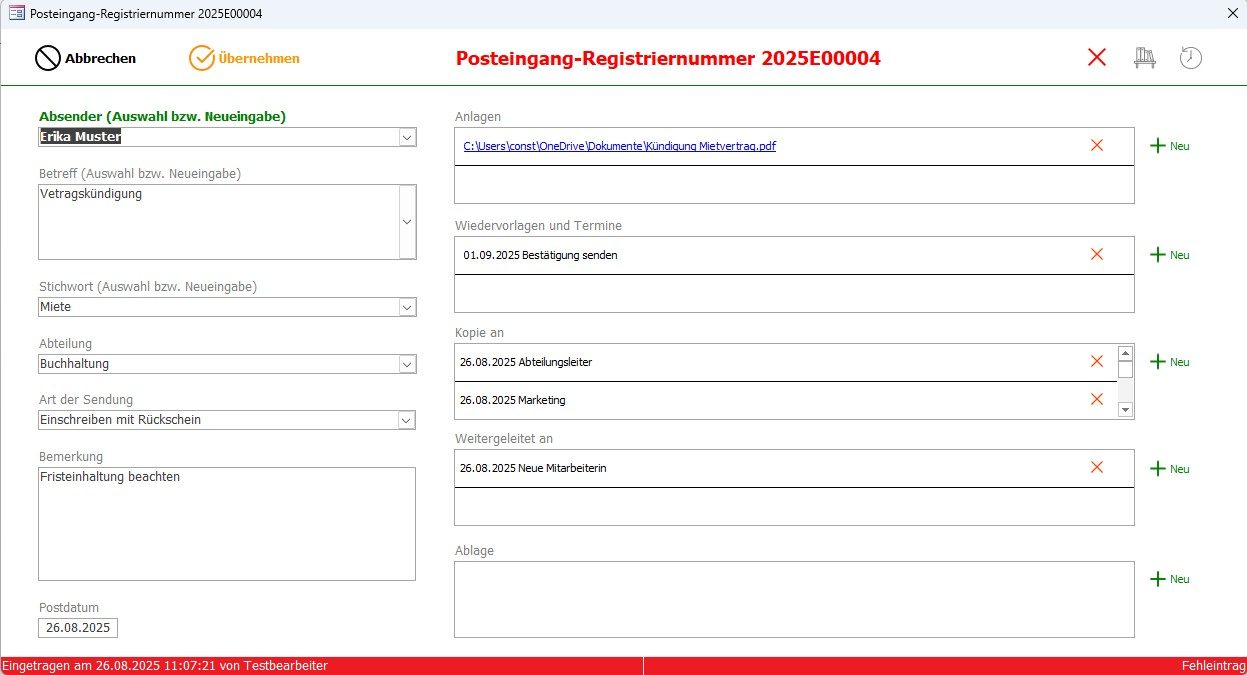
Task: Add new Wiedervorlagen und Termine entry
Action: (1169, 255)
